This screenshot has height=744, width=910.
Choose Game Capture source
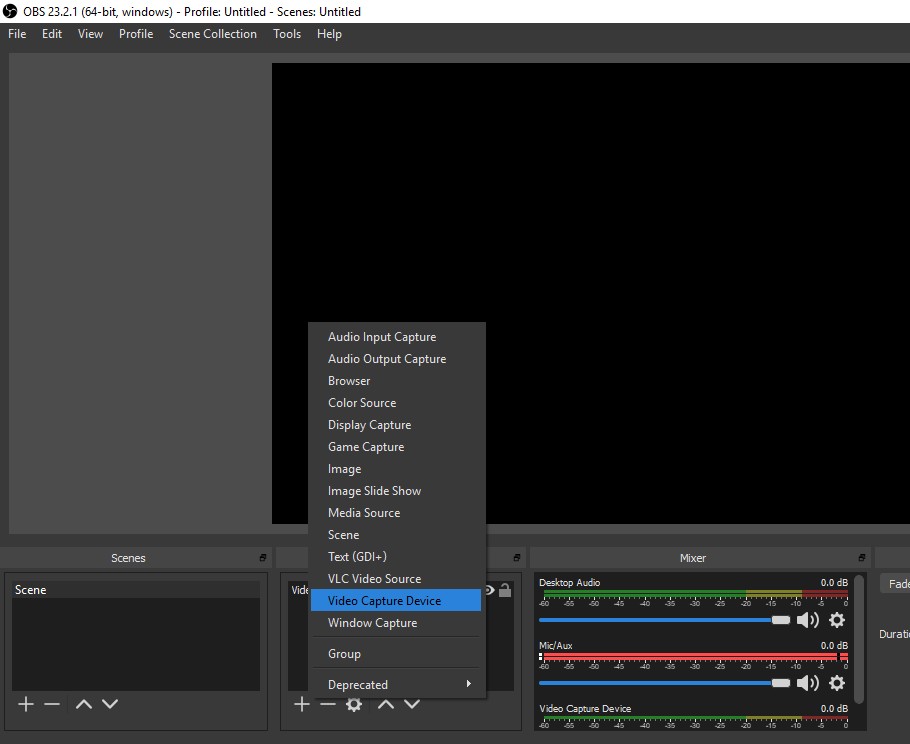396,447
